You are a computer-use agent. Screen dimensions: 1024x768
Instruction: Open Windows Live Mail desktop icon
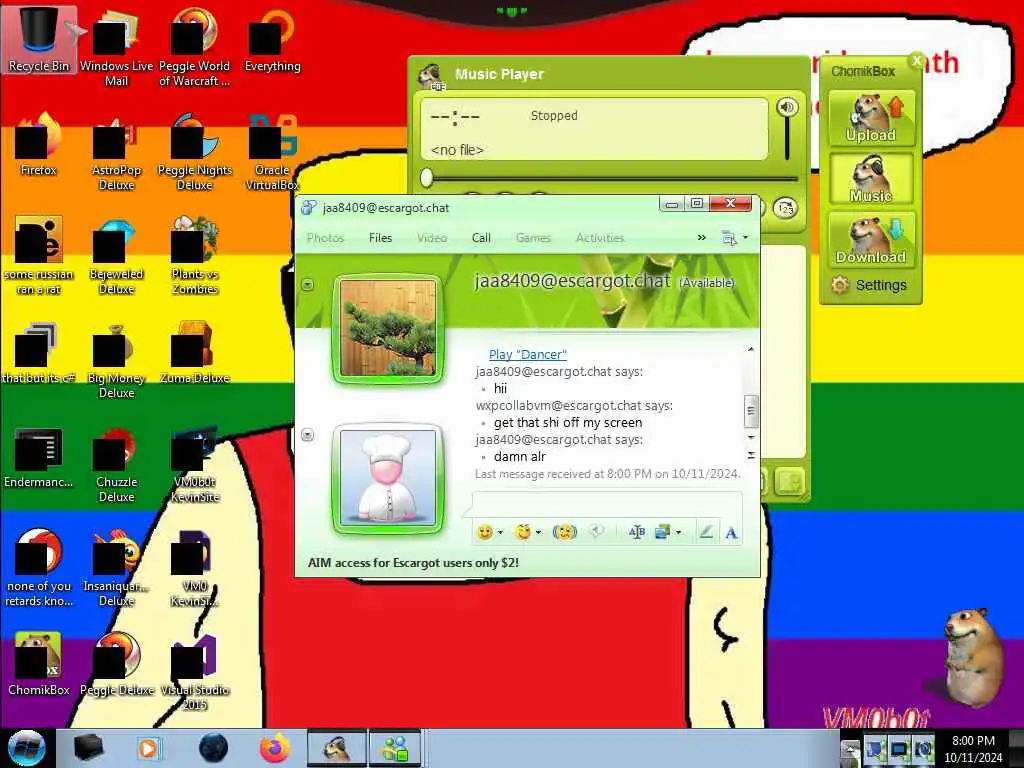click(x=116, y=47)
